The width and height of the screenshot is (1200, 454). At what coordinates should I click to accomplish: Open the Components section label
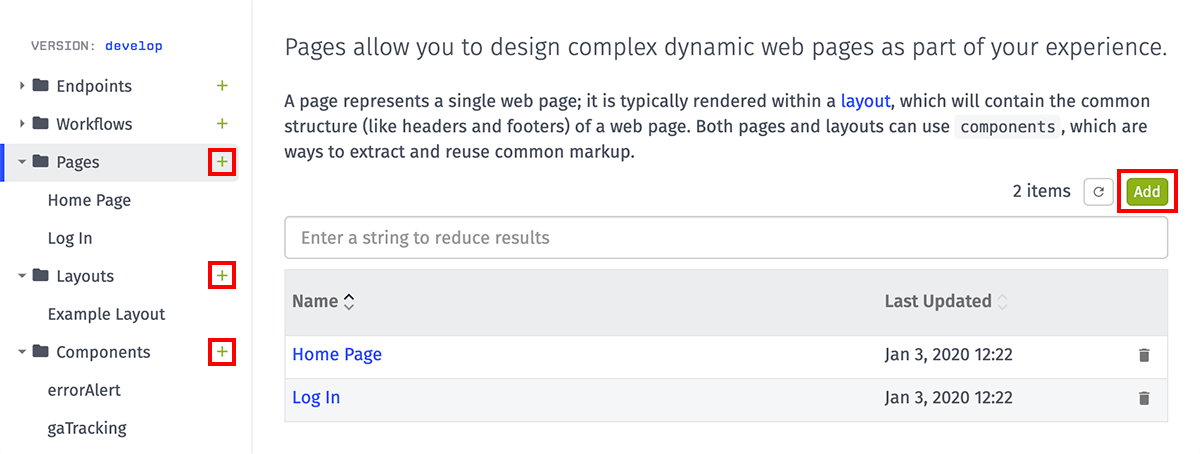103,352
